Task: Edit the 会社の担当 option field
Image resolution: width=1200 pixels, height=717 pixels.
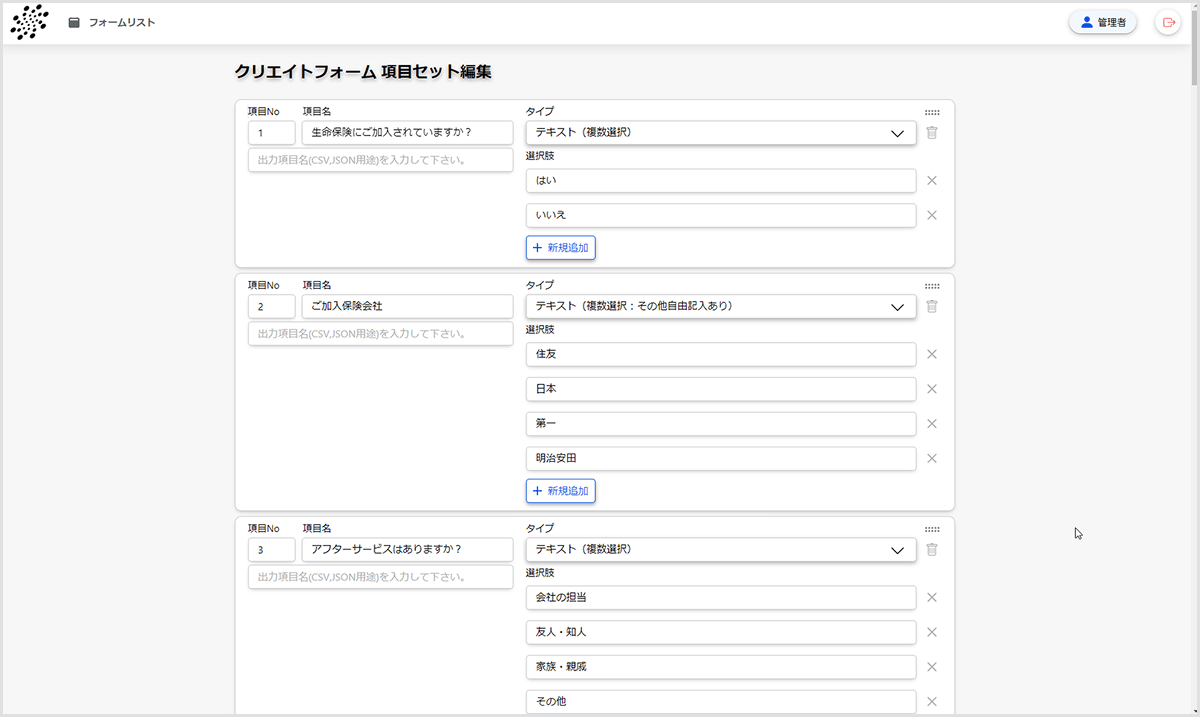Action: coord(721,597)
